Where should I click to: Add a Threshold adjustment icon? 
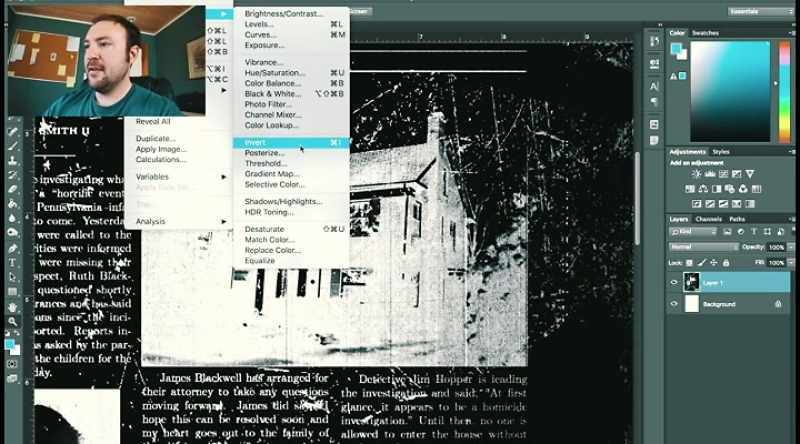(723, 204)
